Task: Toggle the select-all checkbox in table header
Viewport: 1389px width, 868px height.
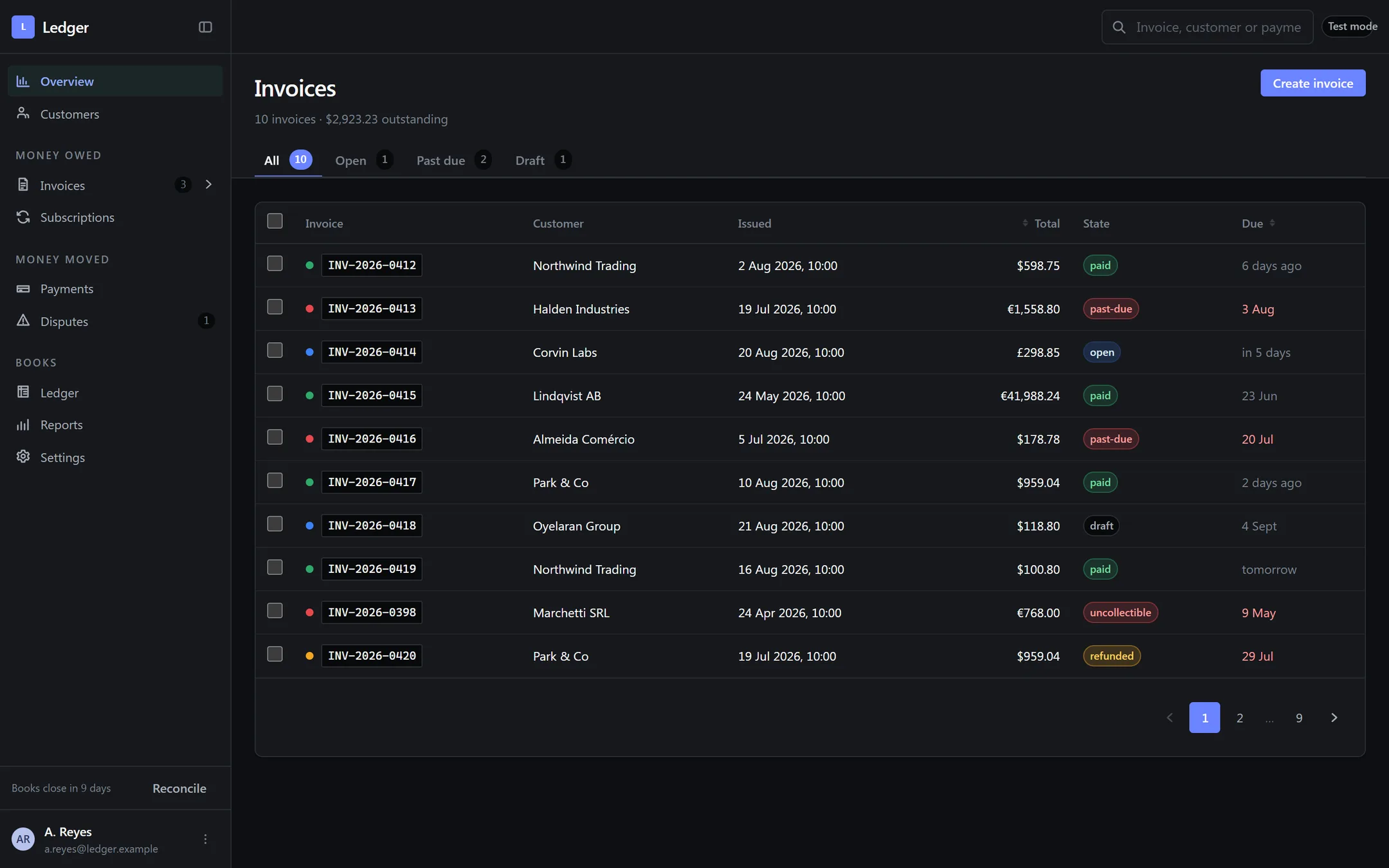Action: (275, 221)
